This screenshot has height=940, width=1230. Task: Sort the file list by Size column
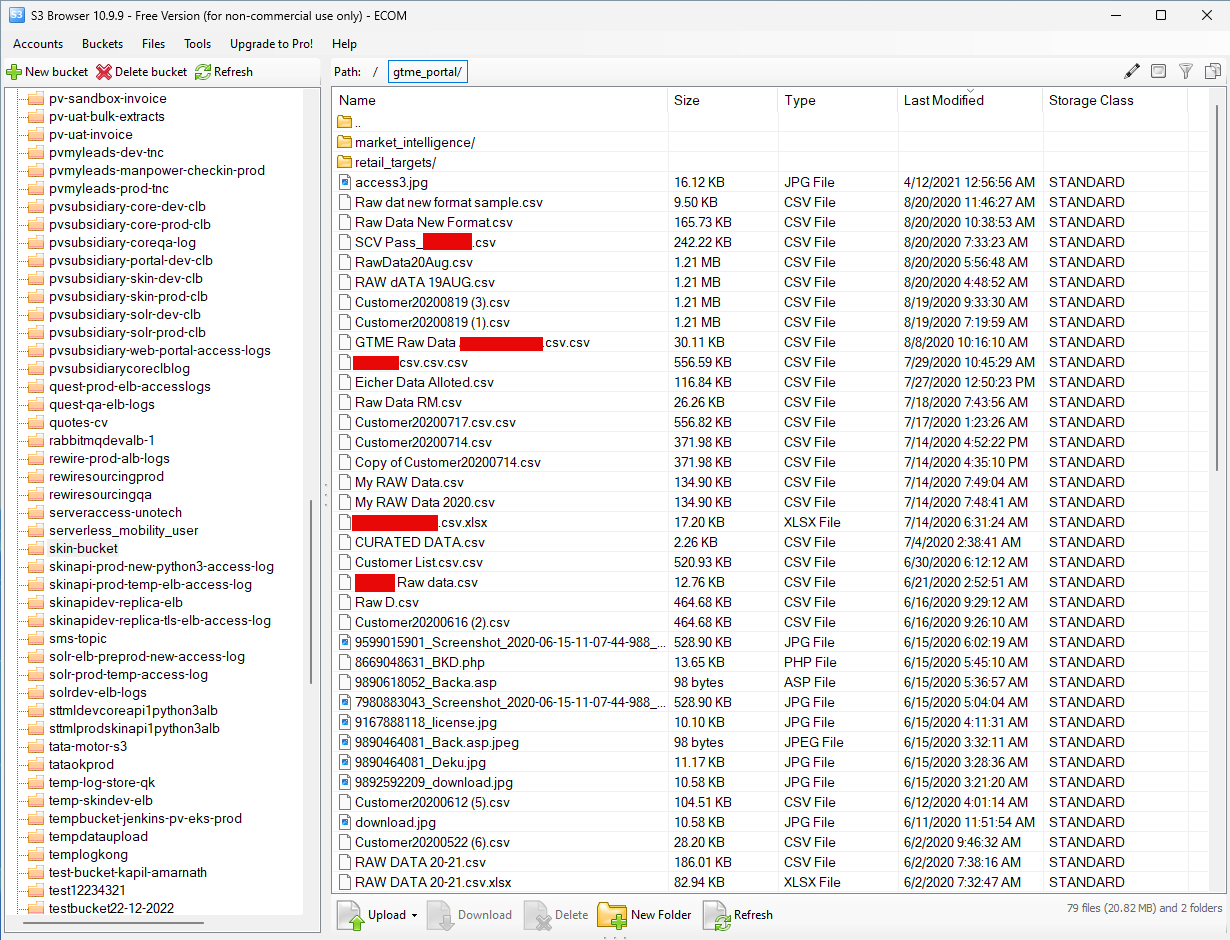687,100
